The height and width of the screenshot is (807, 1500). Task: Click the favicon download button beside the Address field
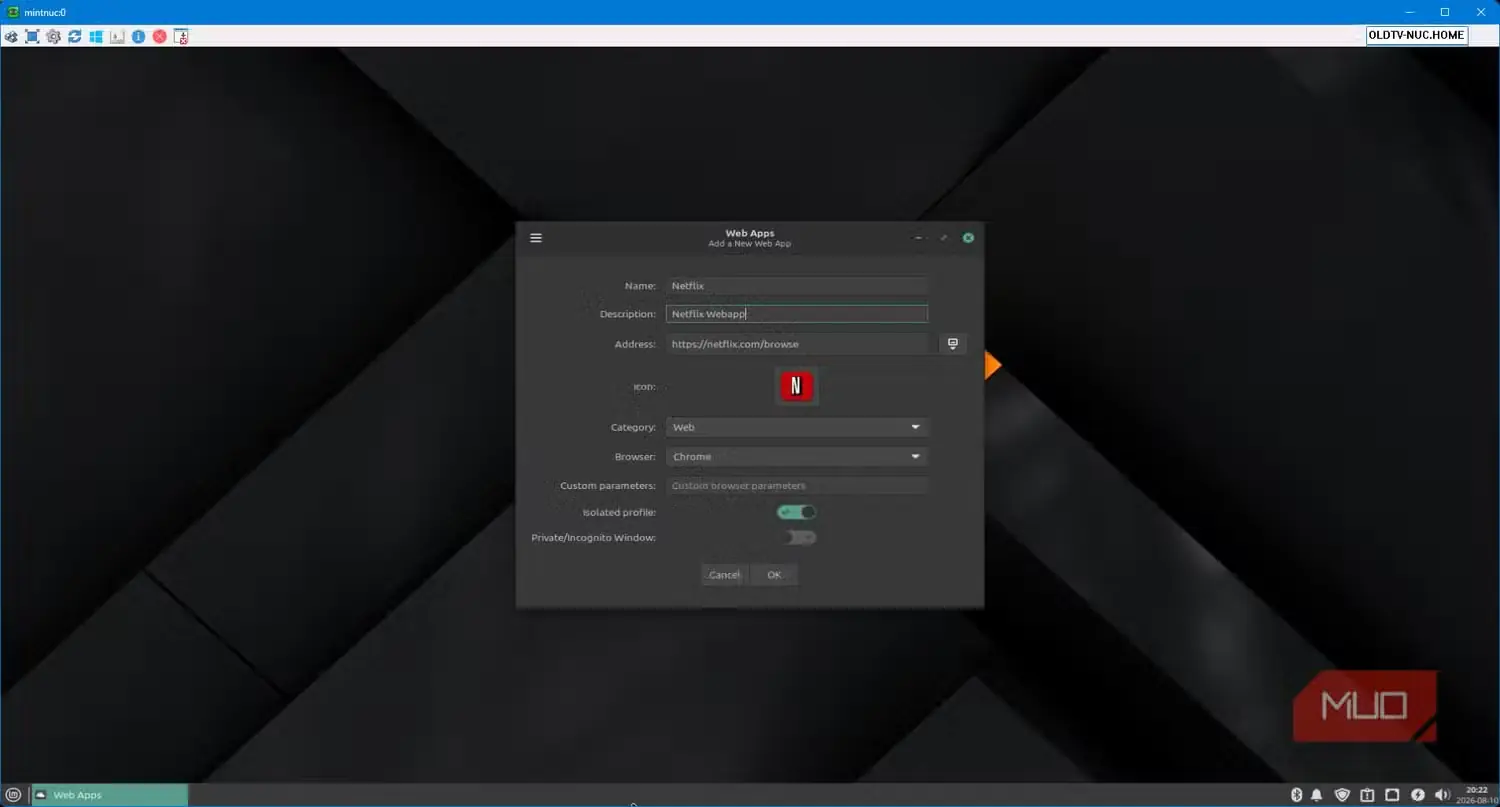[952, 344]
